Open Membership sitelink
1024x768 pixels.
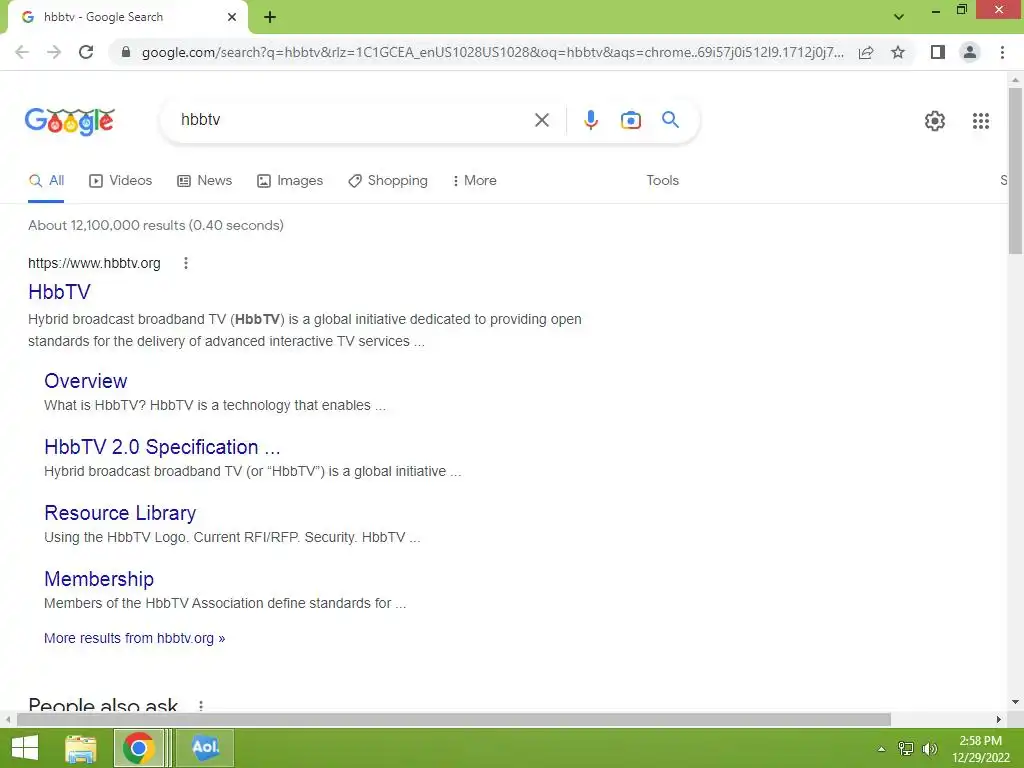(x=99, y=579)
